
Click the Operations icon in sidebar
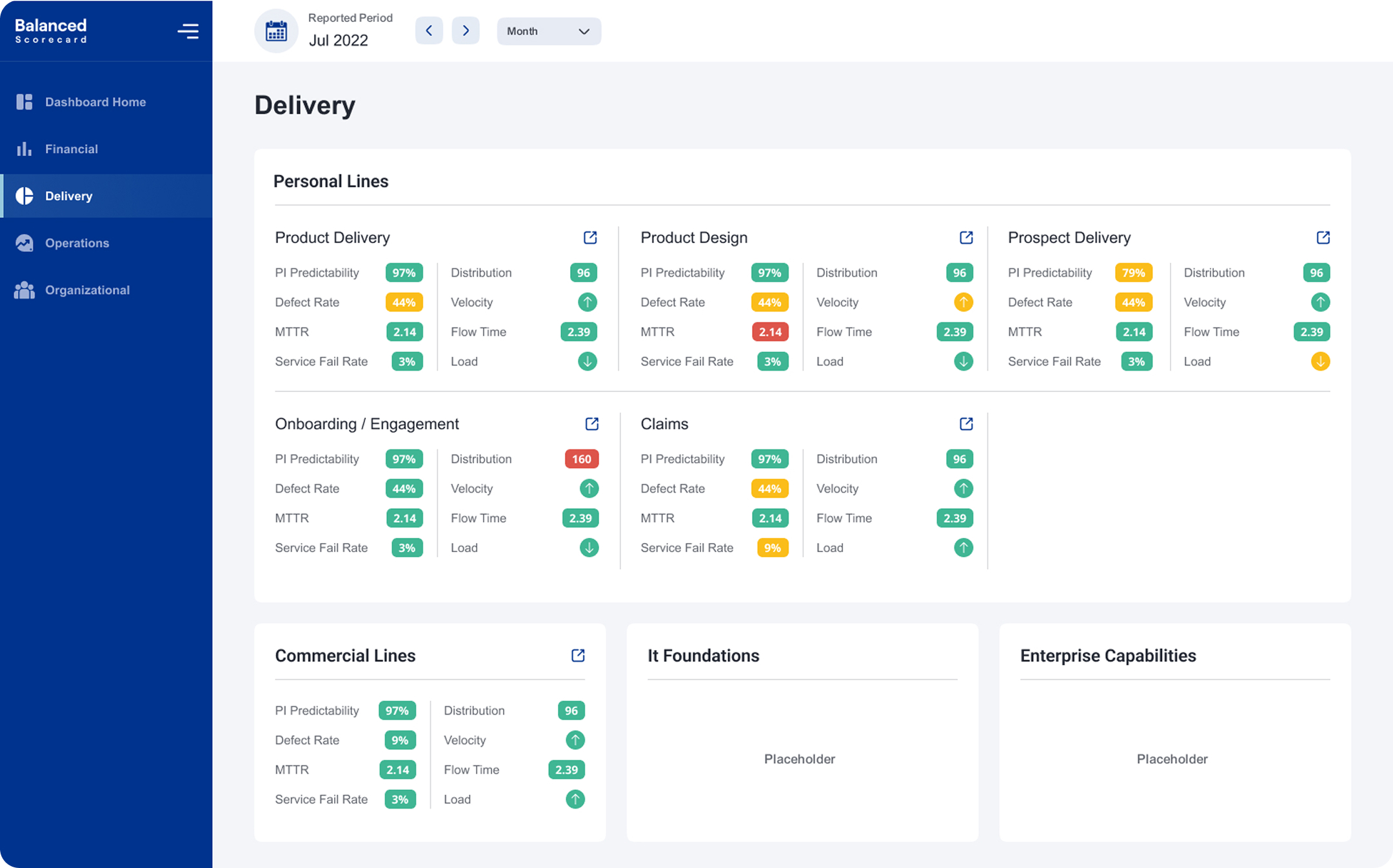(24, 242)
